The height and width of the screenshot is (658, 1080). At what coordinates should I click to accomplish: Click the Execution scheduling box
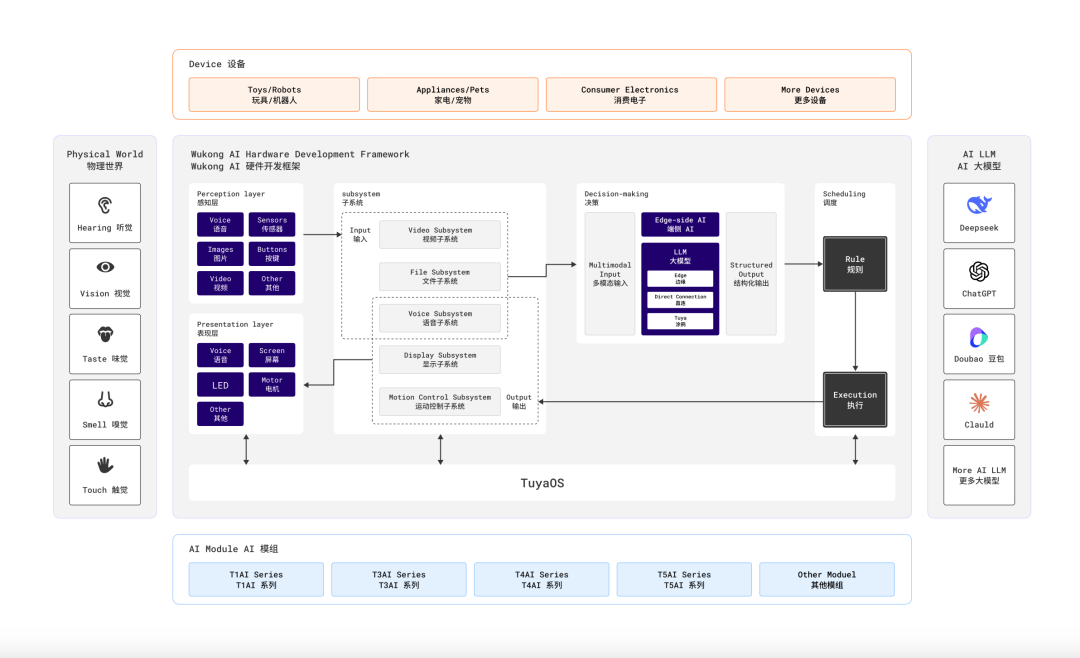[x=855, y=400]
